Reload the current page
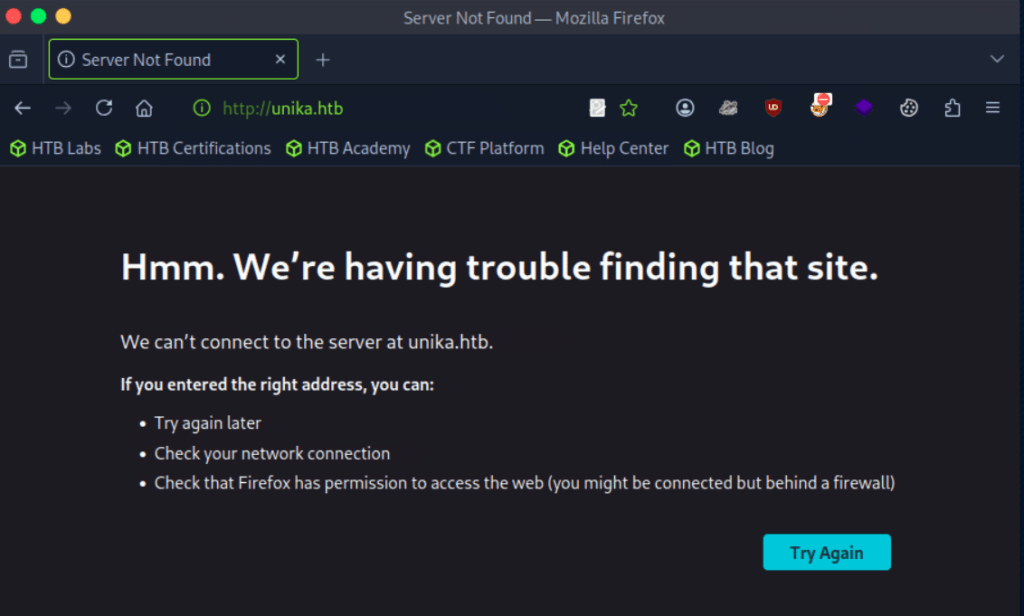The image size is (1024, 616). point(104,108)
